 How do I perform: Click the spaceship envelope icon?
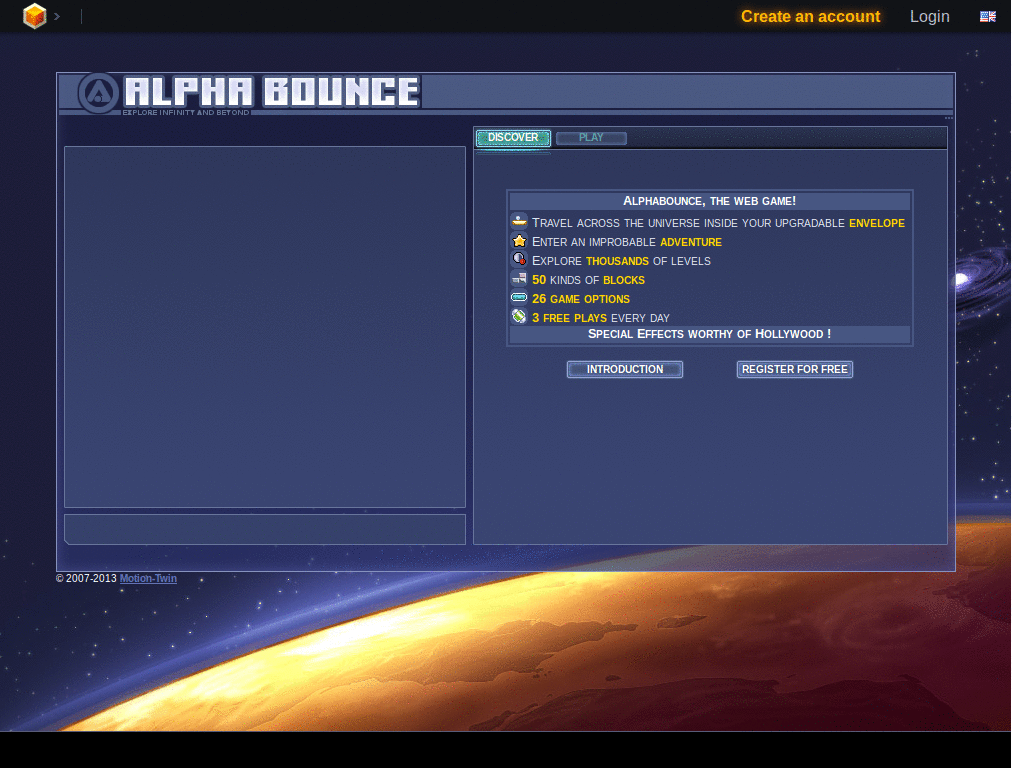[x=519, y=221]
